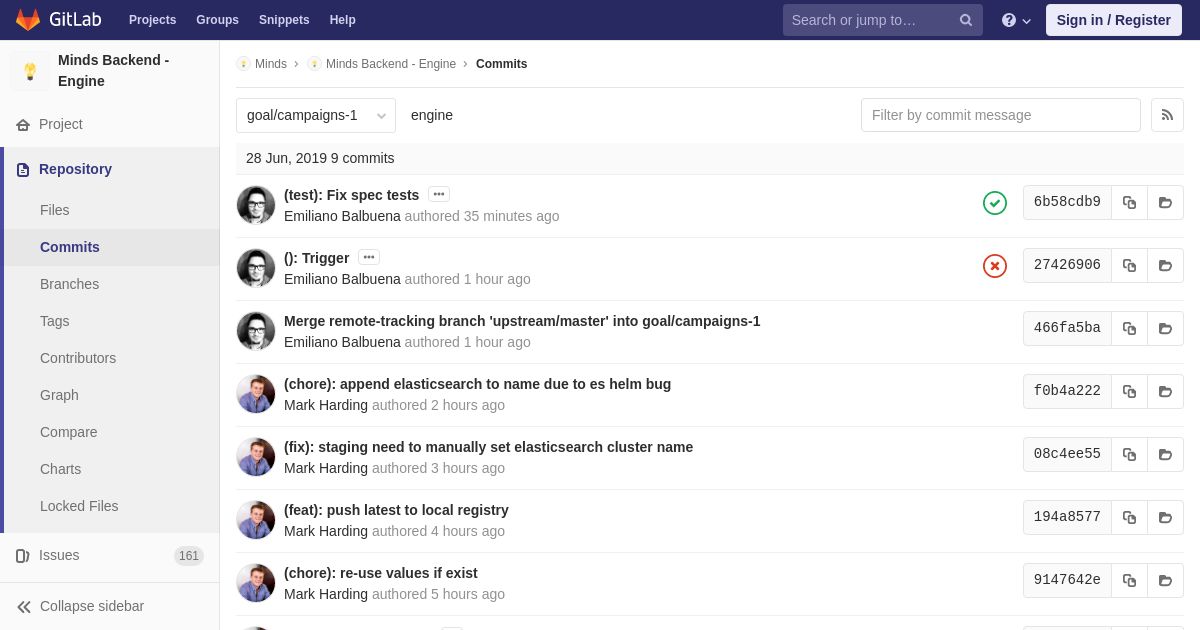View passed pipeline status for Fix spec tests
Image resolution: width=1200 pixels, height=630 pixels.
click(x=995, y=203)
